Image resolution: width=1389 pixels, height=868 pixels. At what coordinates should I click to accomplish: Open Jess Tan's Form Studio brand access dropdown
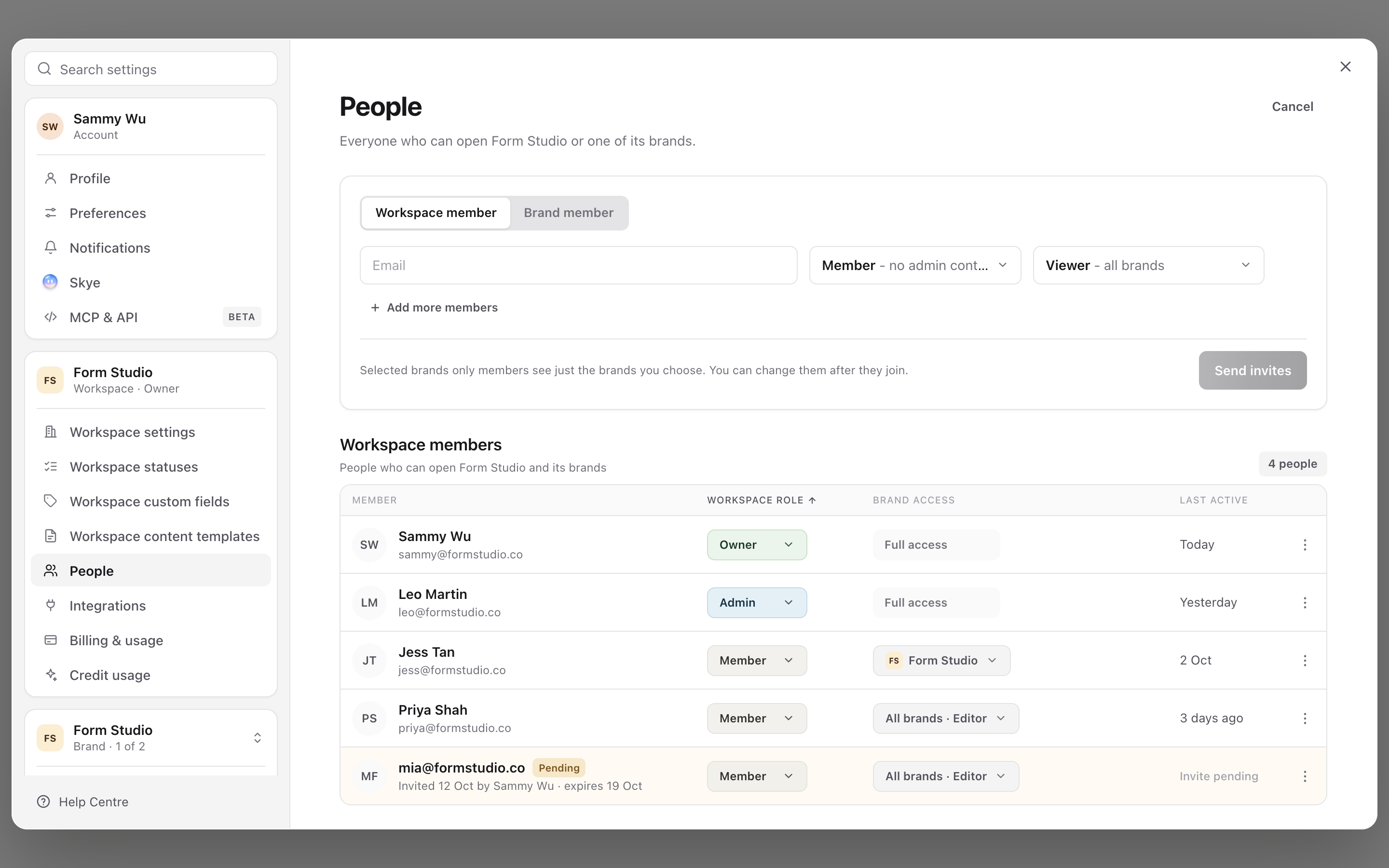pyautogui.click(x=941, y=660)
